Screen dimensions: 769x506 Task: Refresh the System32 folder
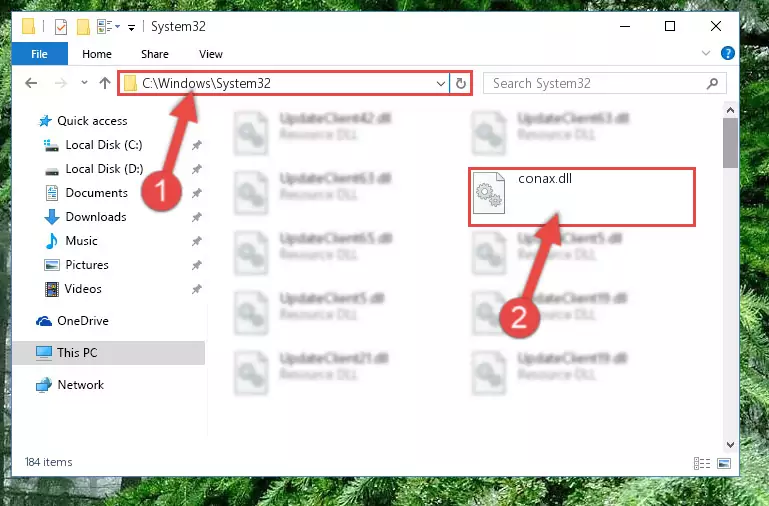click(x=461, y=83)
